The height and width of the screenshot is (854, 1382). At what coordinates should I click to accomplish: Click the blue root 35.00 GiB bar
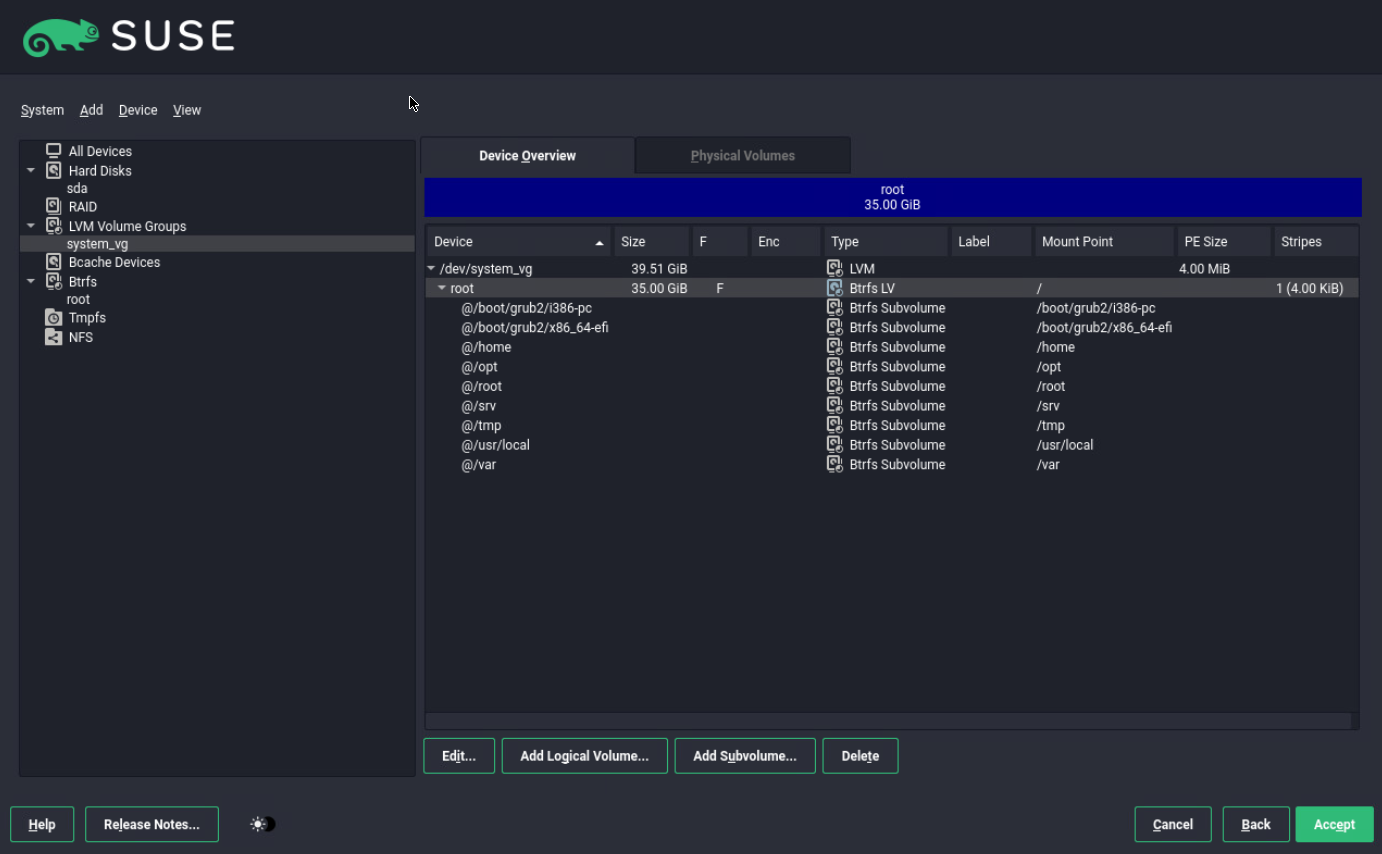pyautogui.click(x=893, y=197)
